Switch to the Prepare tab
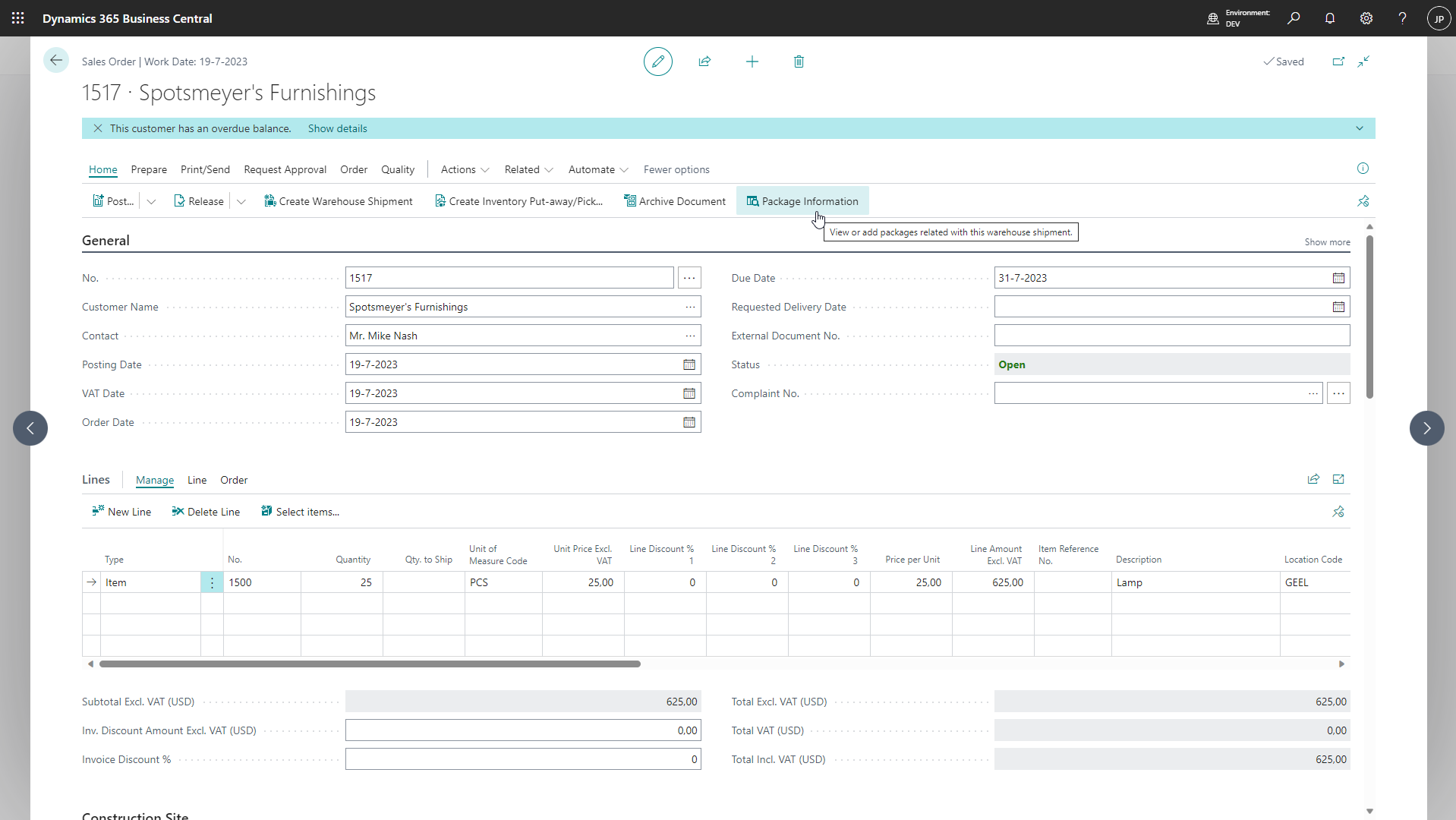This screenshot has width=1456, height=820. click(149, 169)
